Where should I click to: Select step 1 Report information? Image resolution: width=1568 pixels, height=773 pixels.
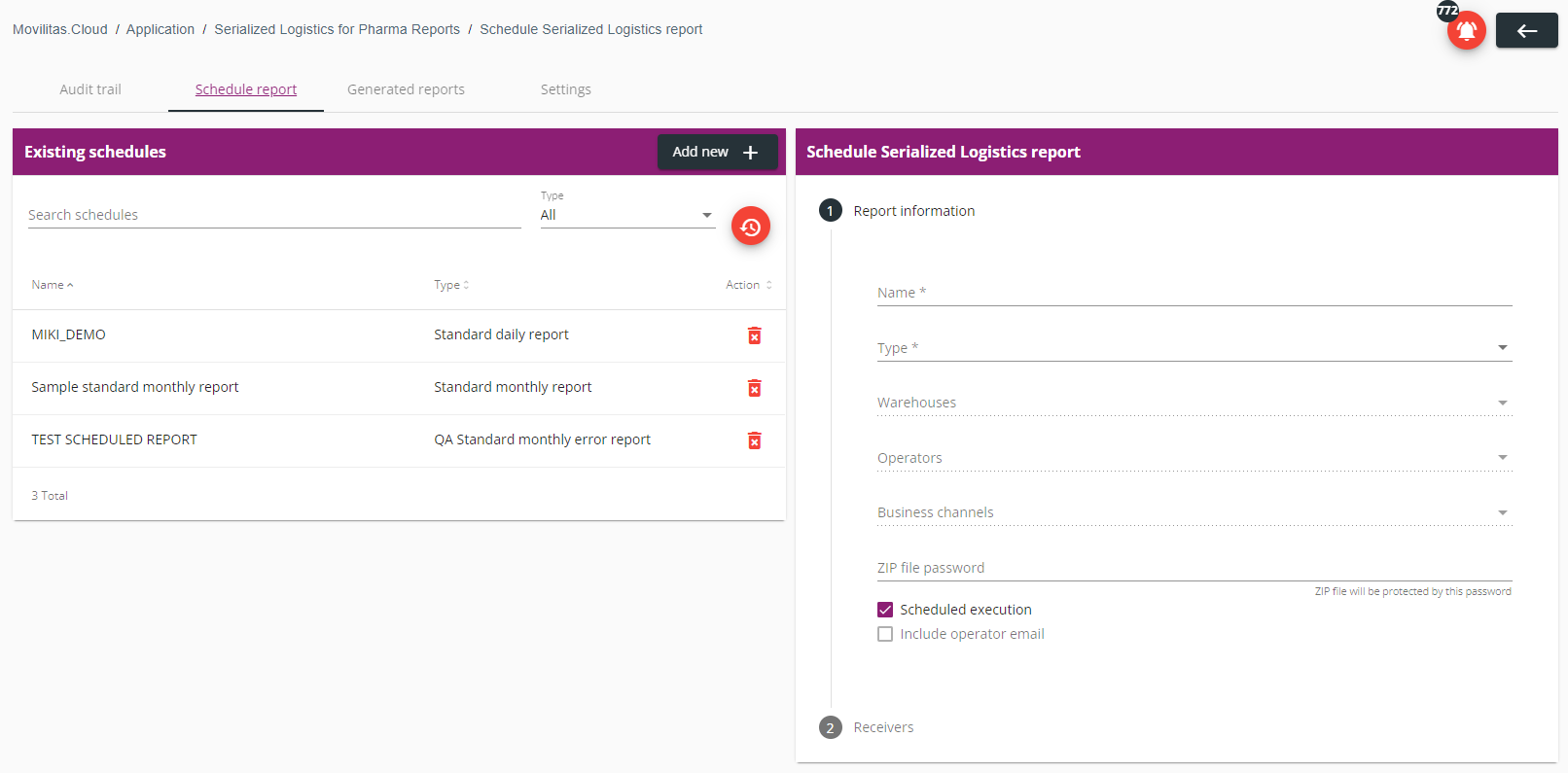click(x=897, y=211)
